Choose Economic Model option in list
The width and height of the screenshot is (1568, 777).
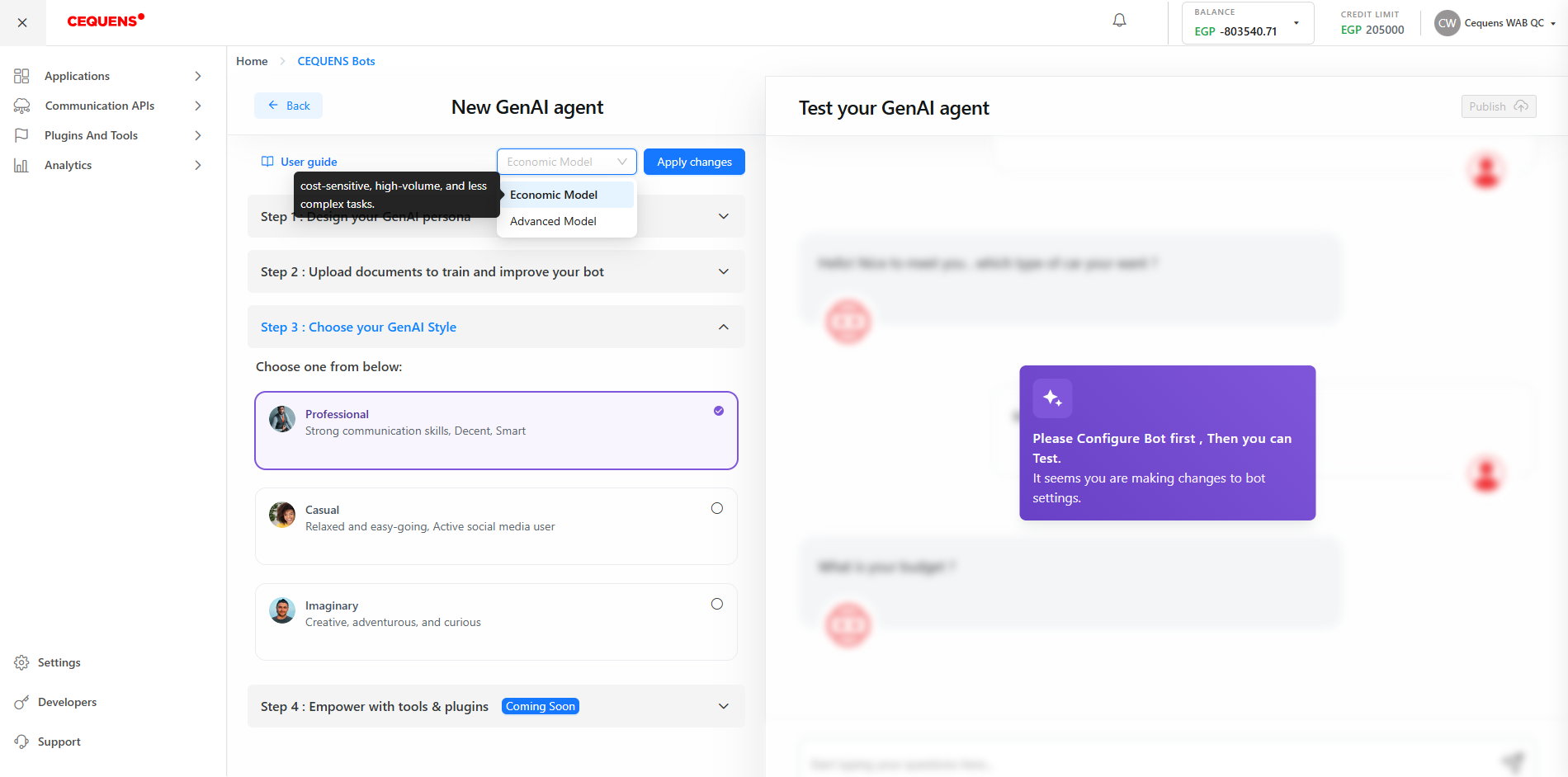(566, 195)
